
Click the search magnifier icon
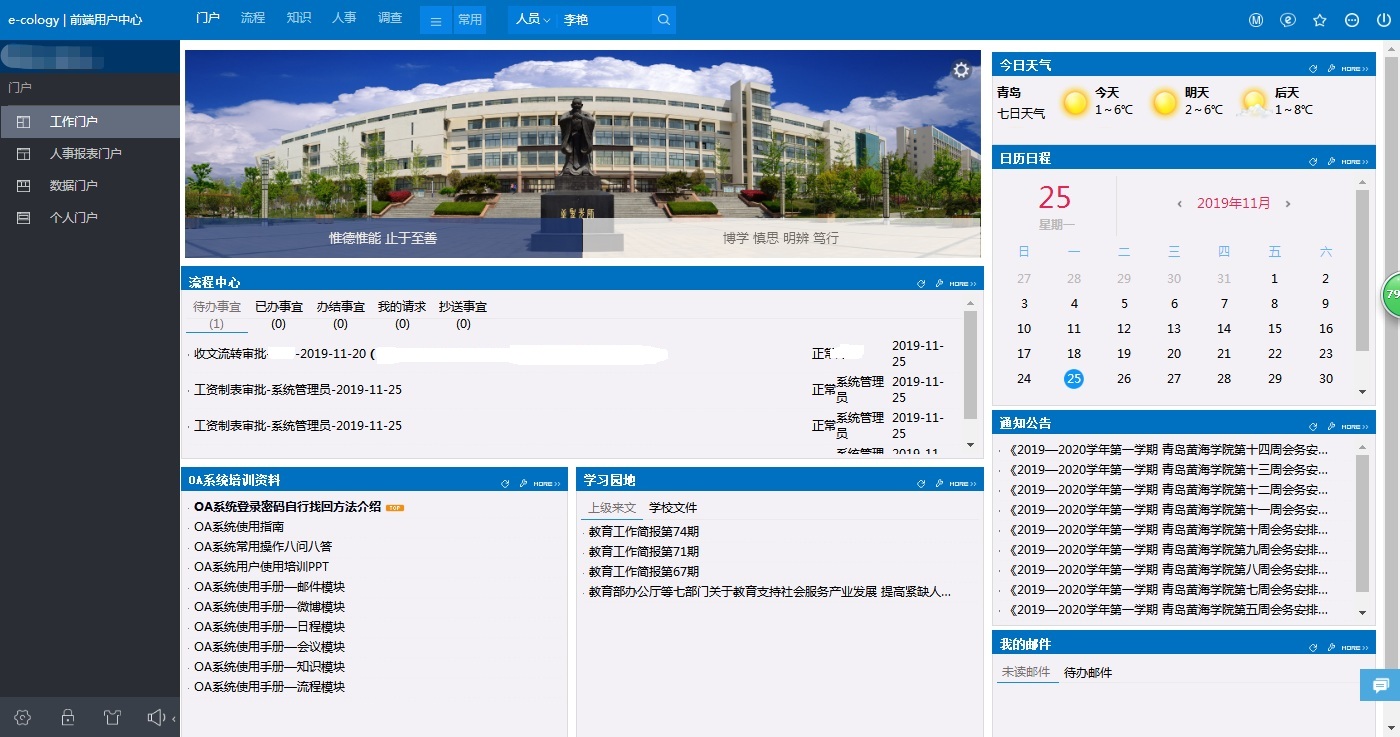[x=663, y=20]
